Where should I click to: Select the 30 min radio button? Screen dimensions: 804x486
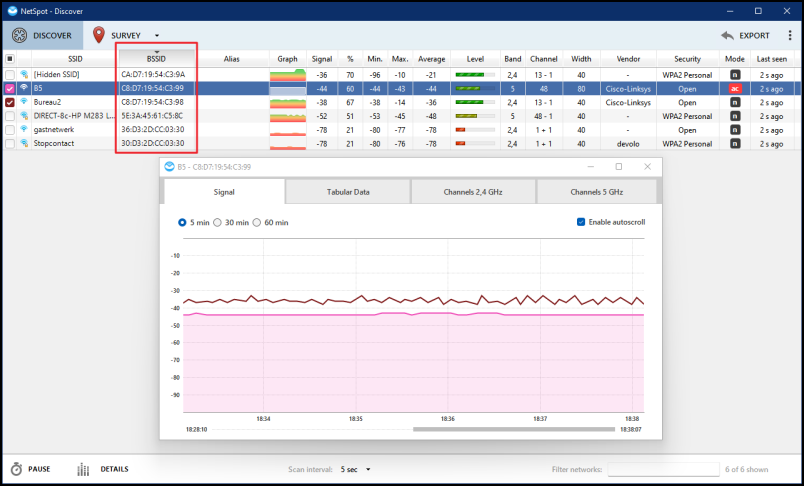(217, 222)
